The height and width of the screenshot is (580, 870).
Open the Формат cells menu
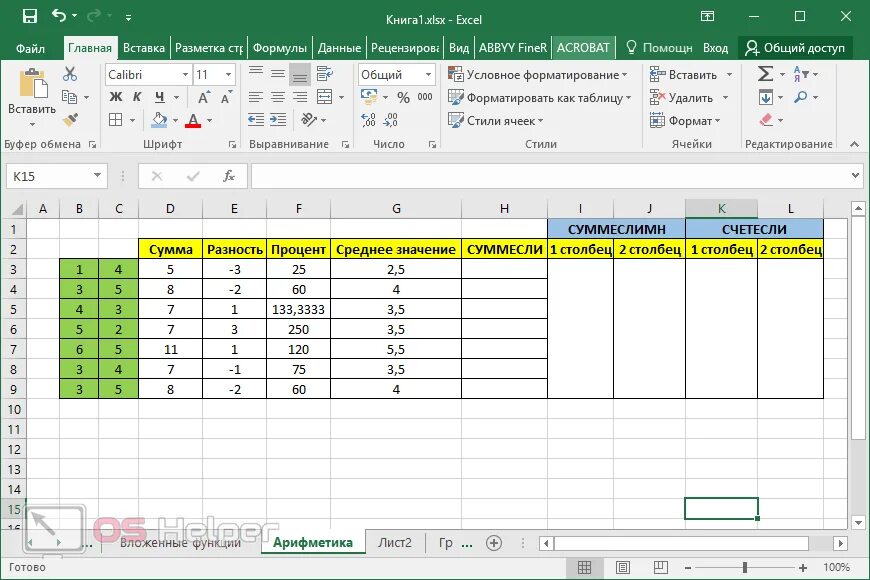pos(685,120)
